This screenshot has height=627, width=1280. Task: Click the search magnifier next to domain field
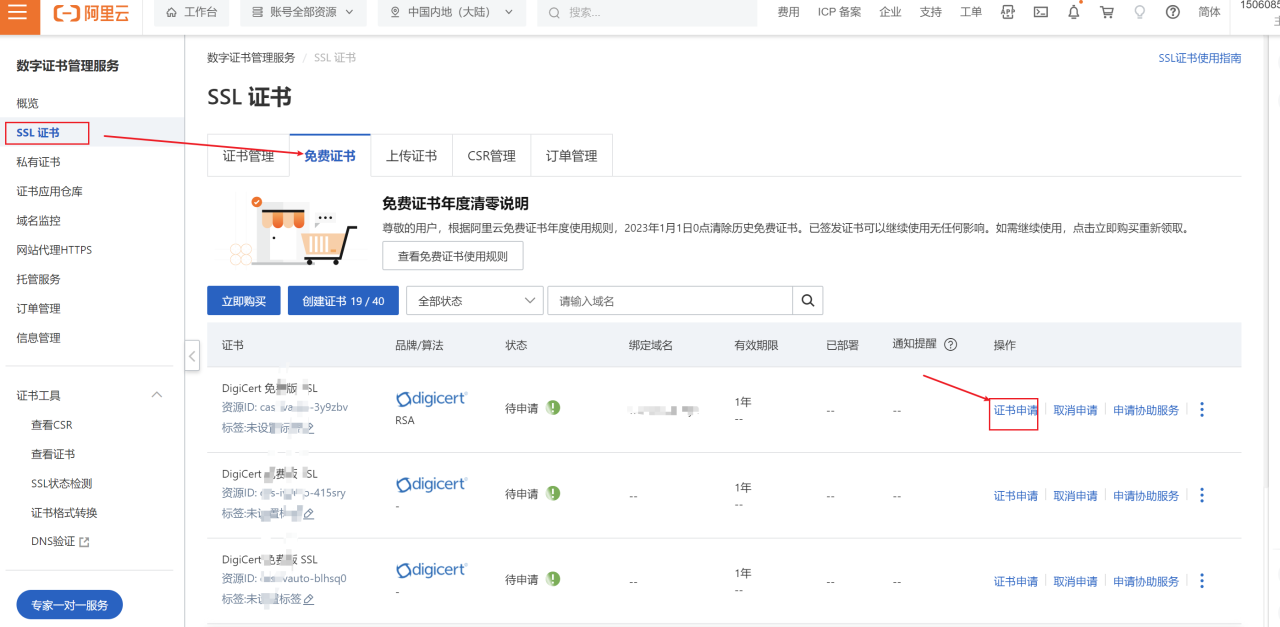pyautogui.click(x=808, y=301)
